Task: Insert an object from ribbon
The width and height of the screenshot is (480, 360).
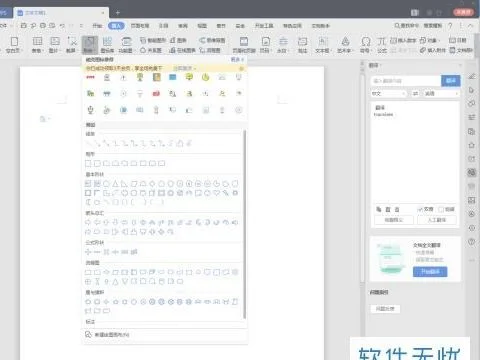Action: tap(430, 40)
